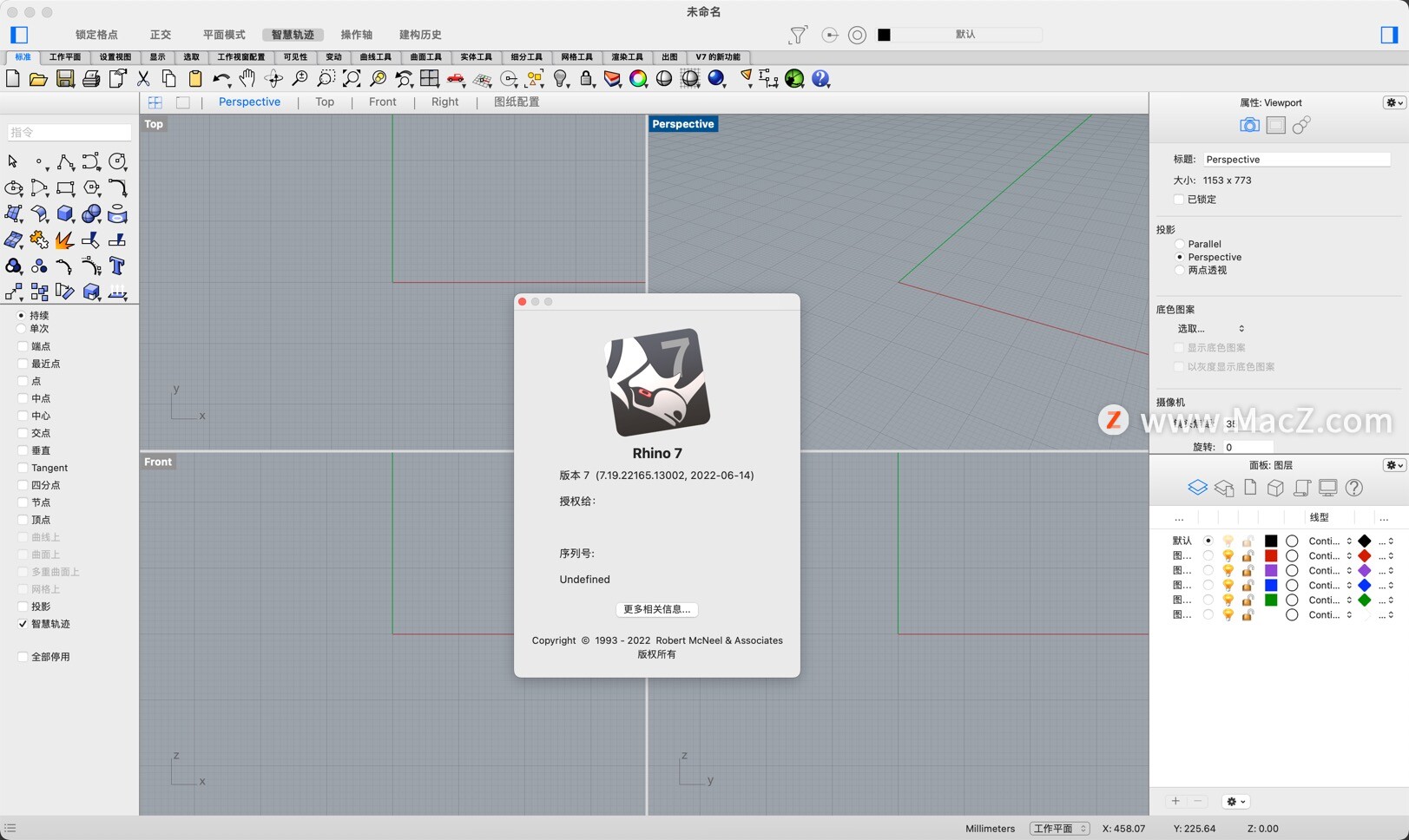Click the padlock Lock objects icon
1409x840 pixels.
coord(587,79)
